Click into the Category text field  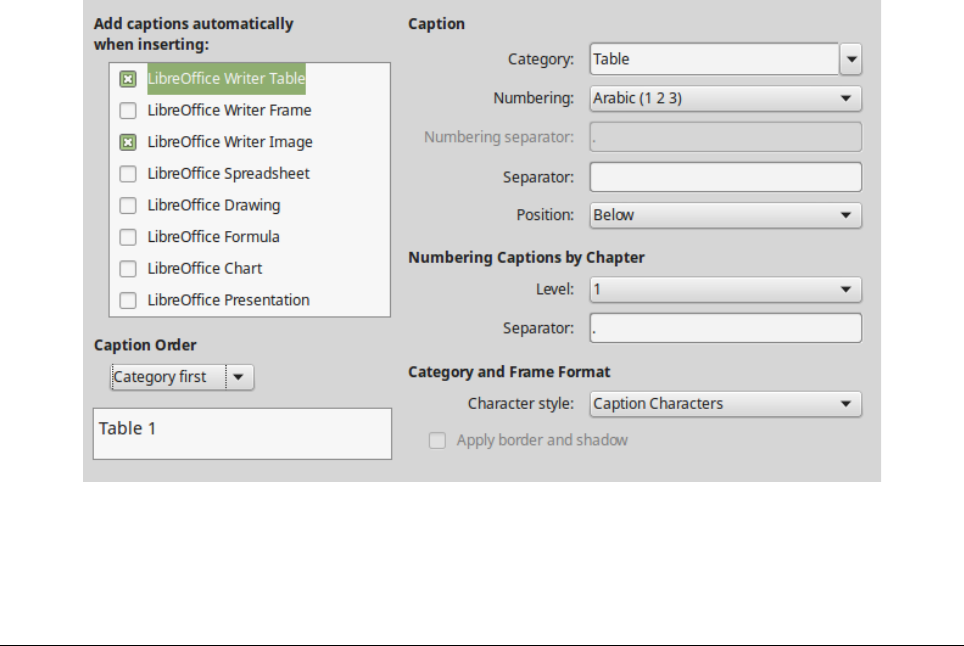(x=714, y=59)
